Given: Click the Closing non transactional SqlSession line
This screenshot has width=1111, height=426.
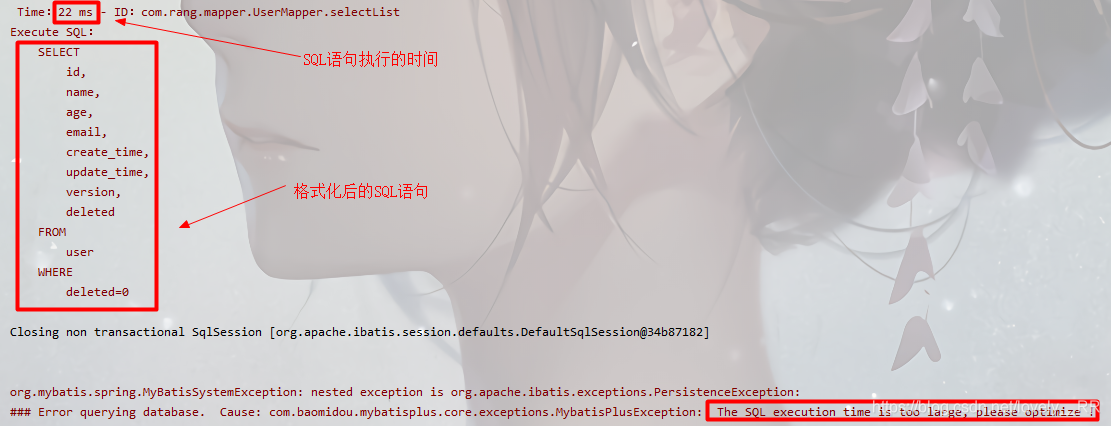Looking at the screenshot, I should coord(359,332).
